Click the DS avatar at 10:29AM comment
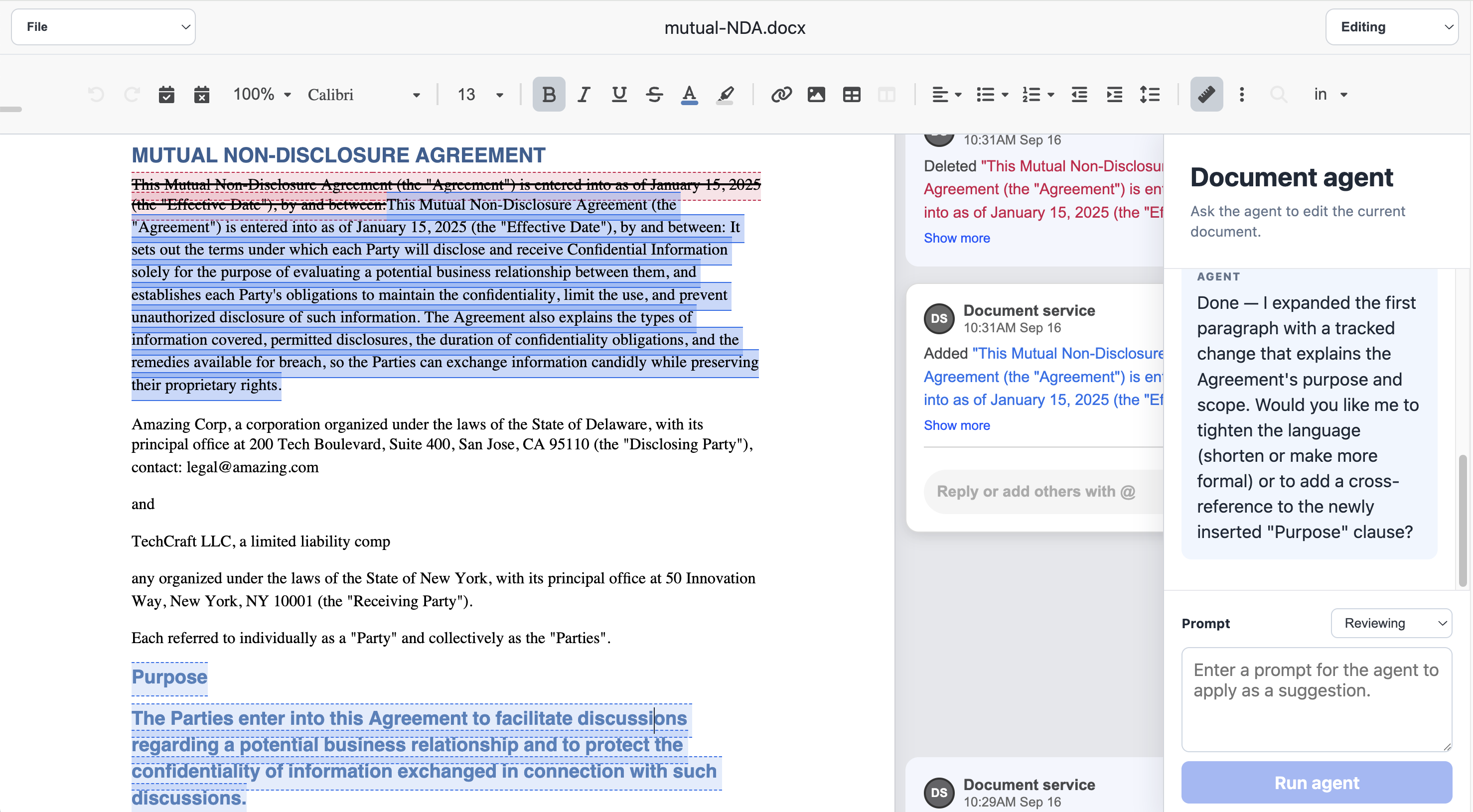 (x=939, y=793)
